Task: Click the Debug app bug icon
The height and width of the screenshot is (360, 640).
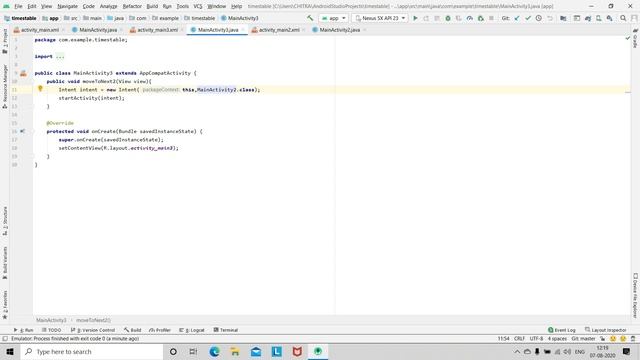Action: point(448,18)
